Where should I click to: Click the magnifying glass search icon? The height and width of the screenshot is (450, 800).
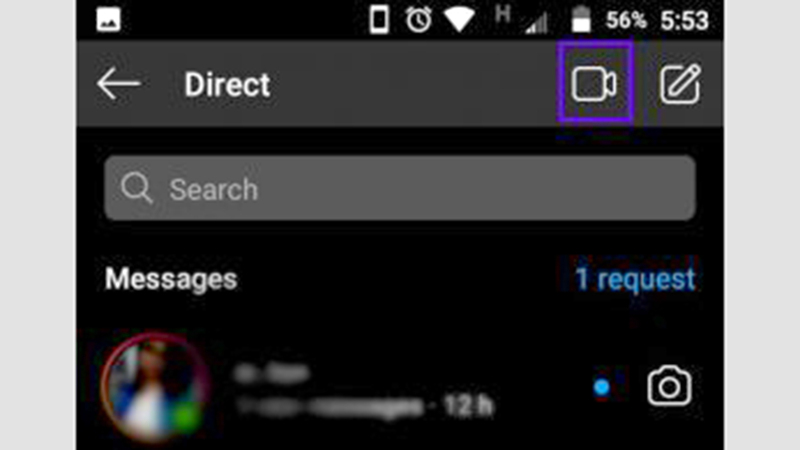tap(136, 188)
